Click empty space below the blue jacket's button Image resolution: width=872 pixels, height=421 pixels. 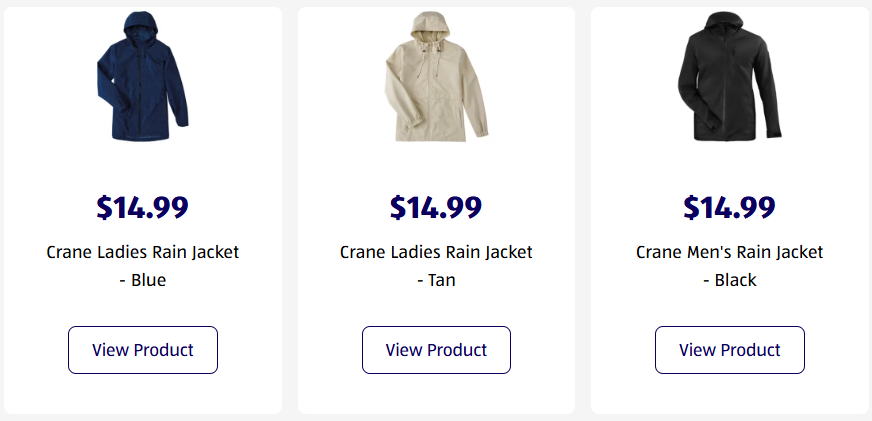(x=143, y=394)
